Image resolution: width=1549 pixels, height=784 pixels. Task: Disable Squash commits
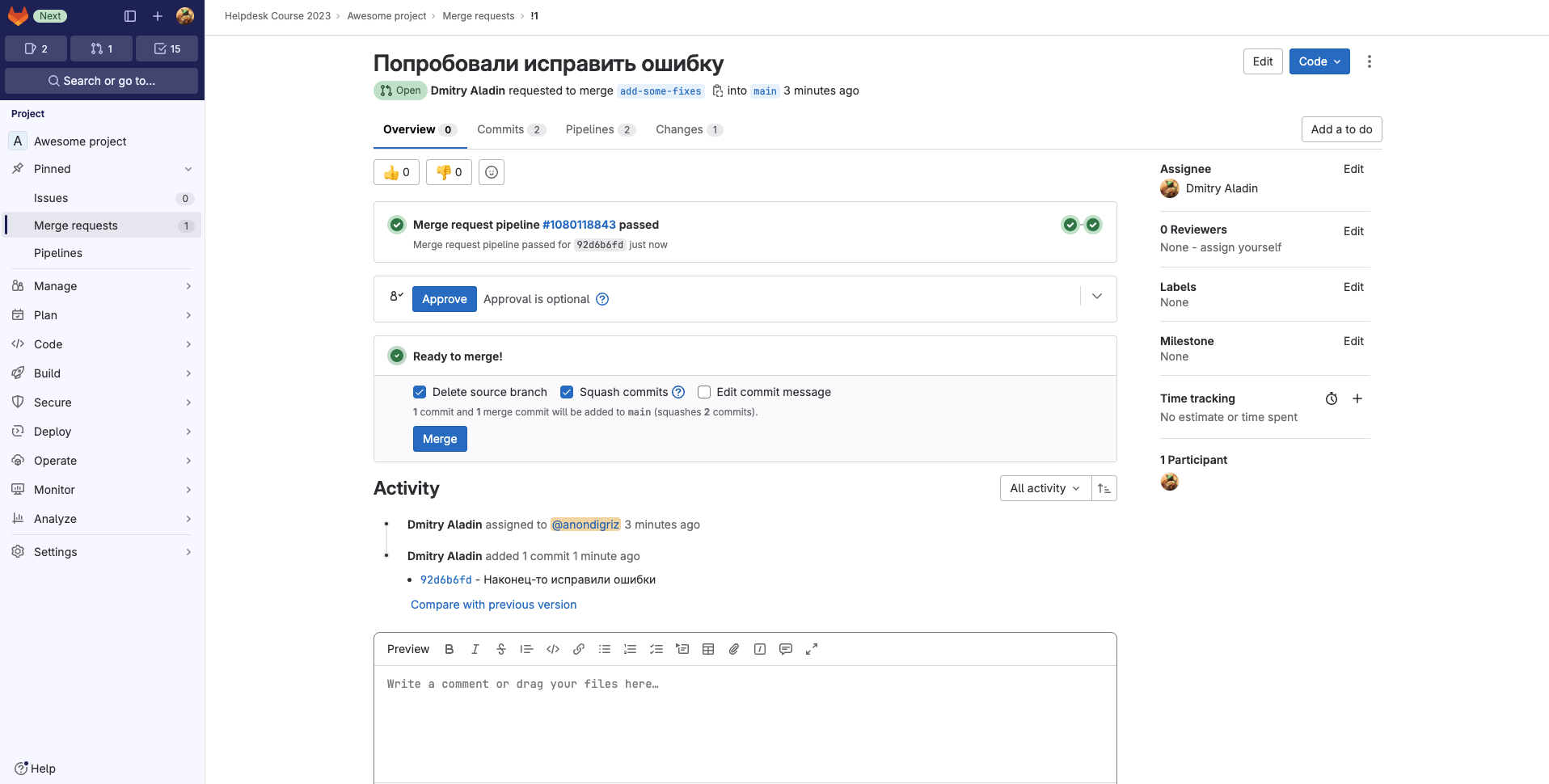pyautogui.click(x=566, y=392)
